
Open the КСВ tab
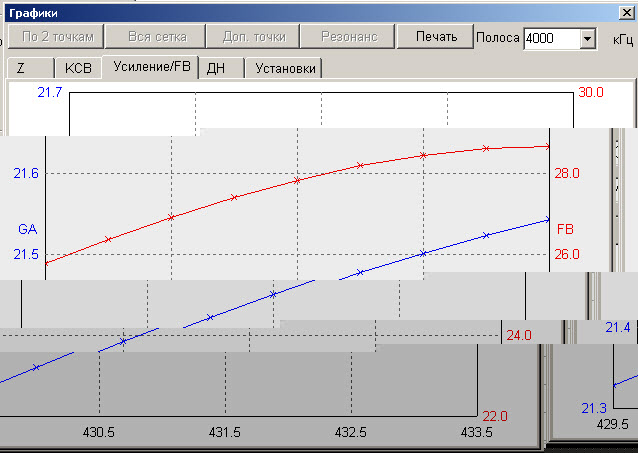tap(76, 68)
